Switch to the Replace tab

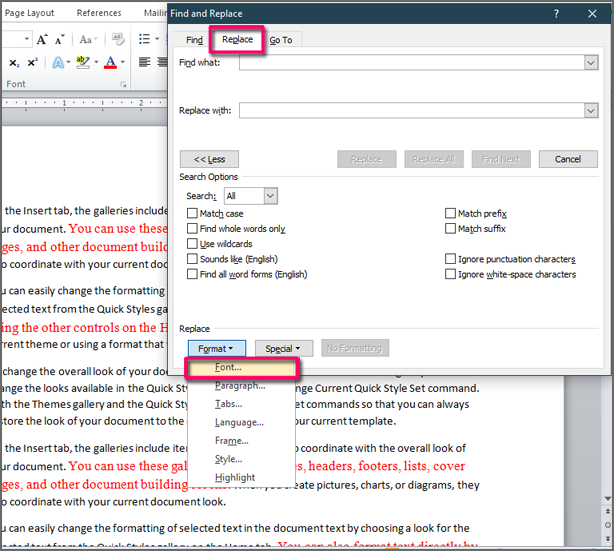click(x=237, y=40)
